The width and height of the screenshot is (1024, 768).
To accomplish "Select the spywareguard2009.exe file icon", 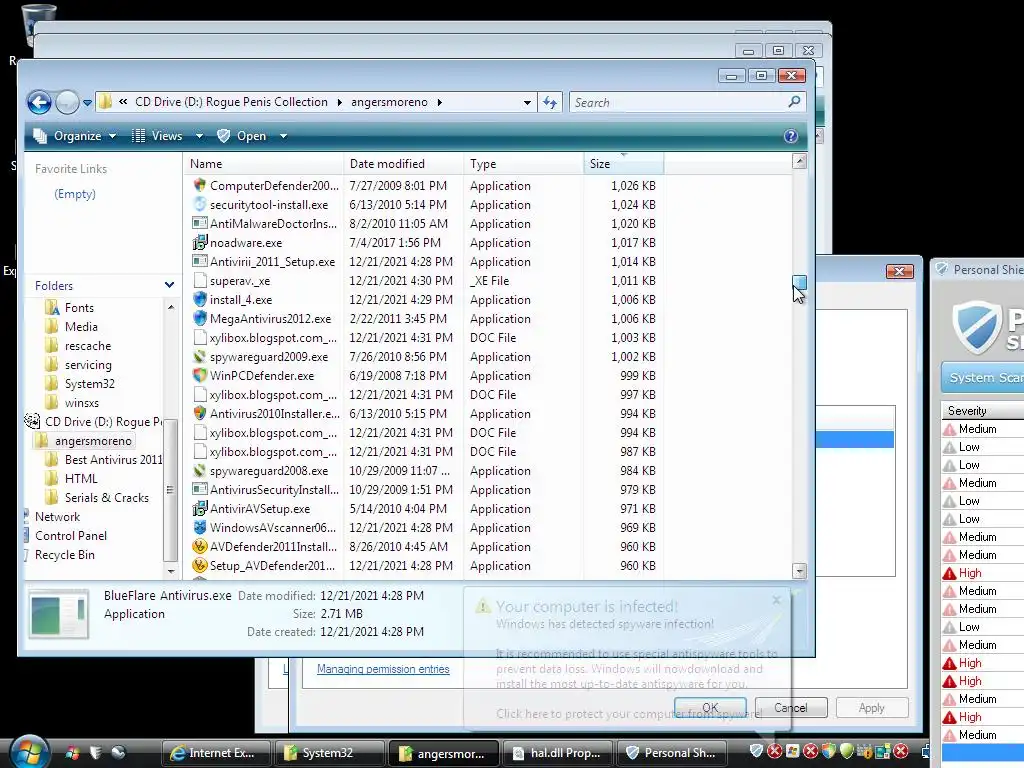I will point(200,357).
